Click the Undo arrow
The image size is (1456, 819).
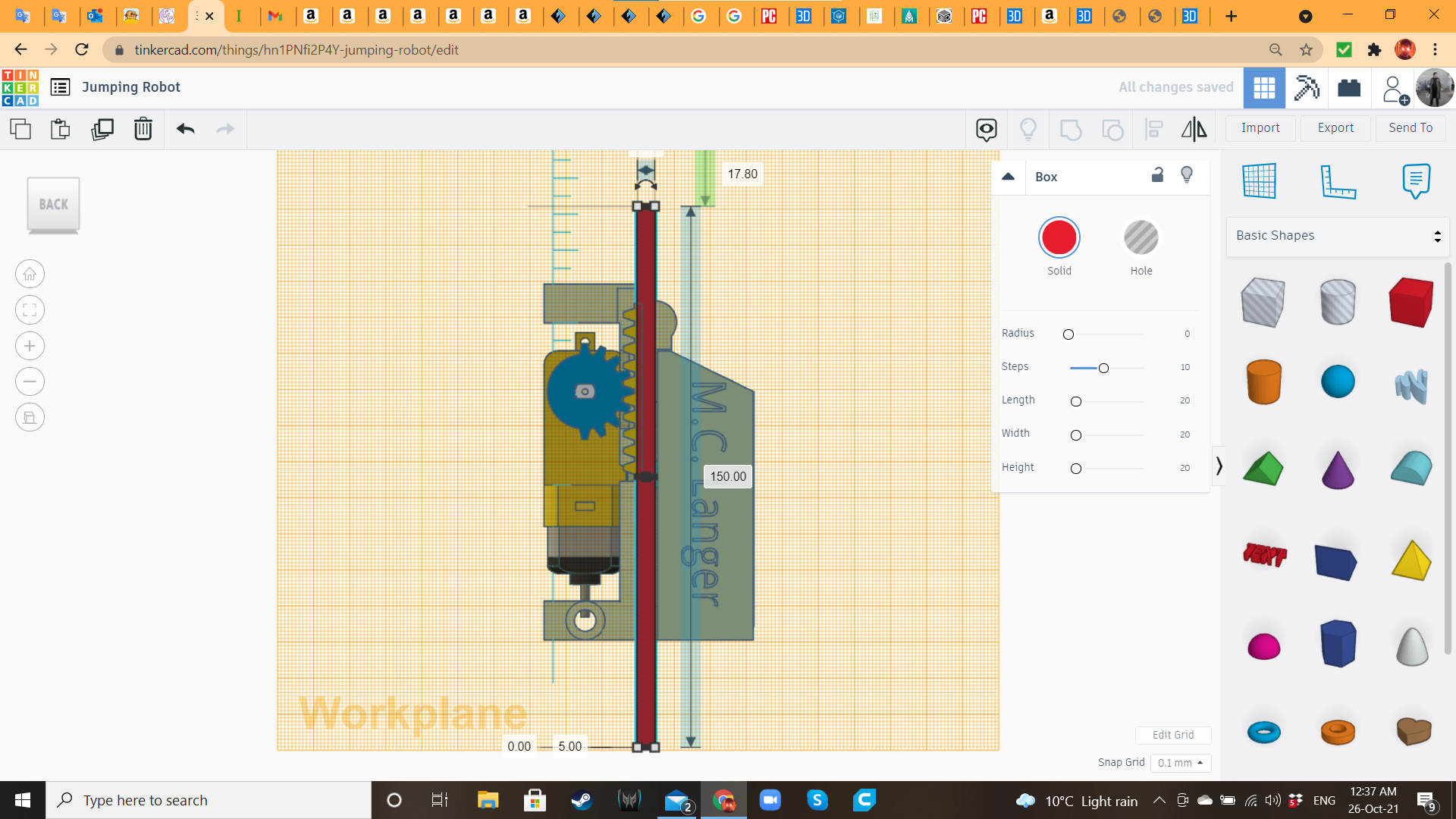pyautogui.click(x=185, y=129)
